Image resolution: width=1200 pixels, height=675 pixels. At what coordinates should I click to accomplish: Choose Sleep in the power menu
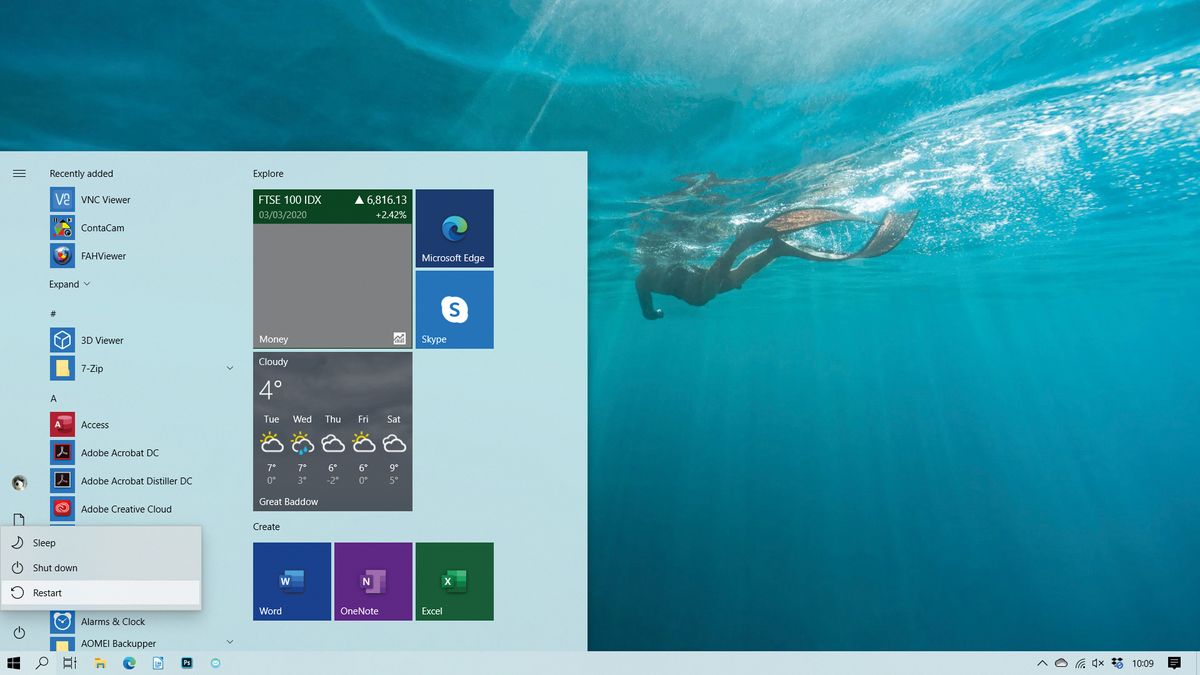101,543
